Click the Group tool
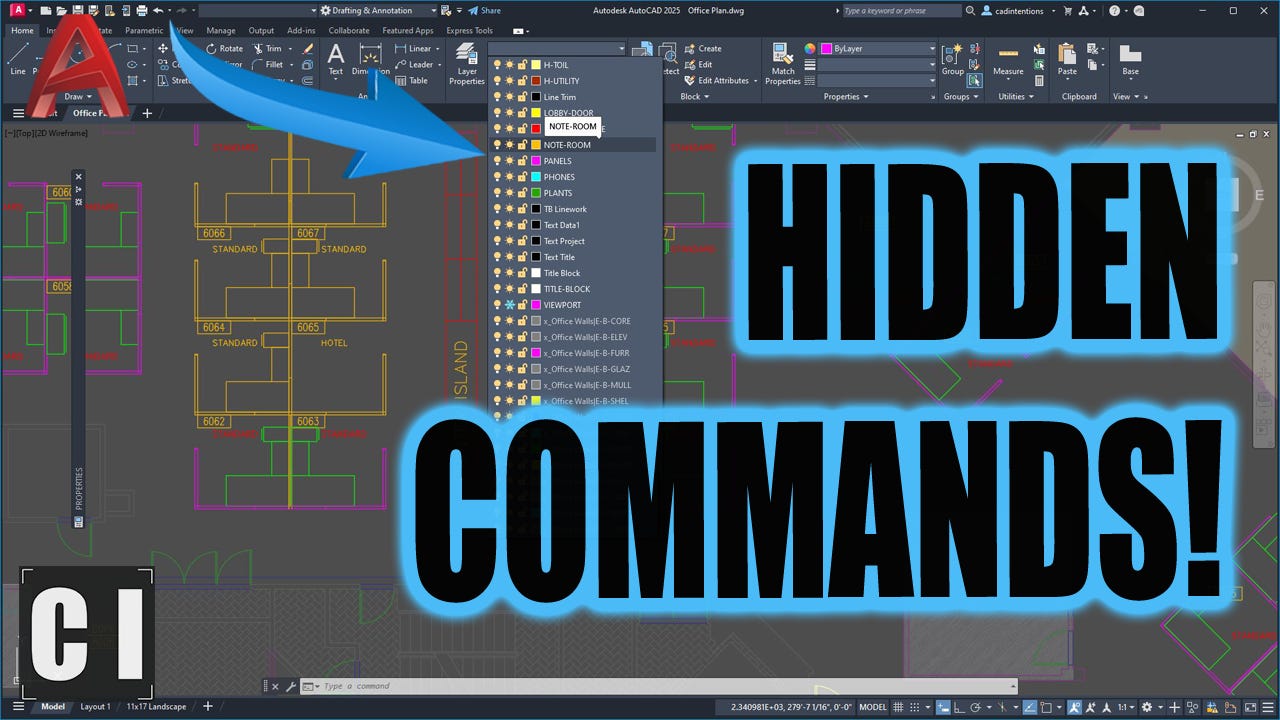The image size is (1280, 720). pos(953,60)
